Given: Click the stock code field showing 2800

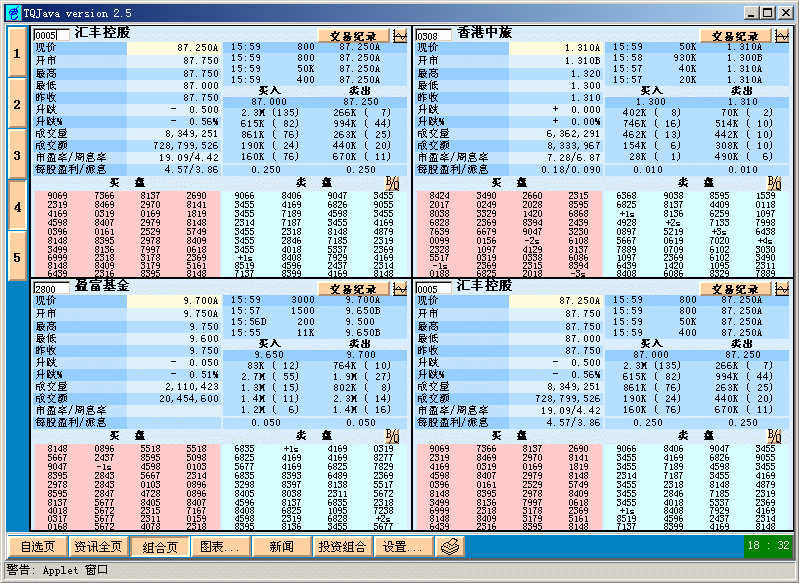Looking at the screenshot, I should [x=51, y=289].
